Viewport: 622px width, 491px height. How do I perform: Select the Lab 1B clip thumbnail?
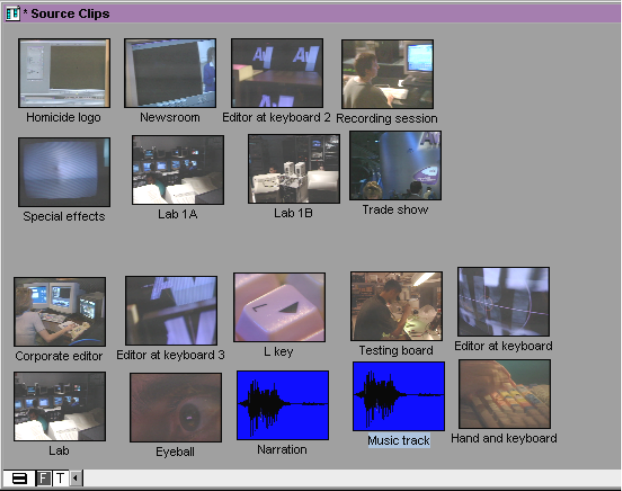(294, 169)
